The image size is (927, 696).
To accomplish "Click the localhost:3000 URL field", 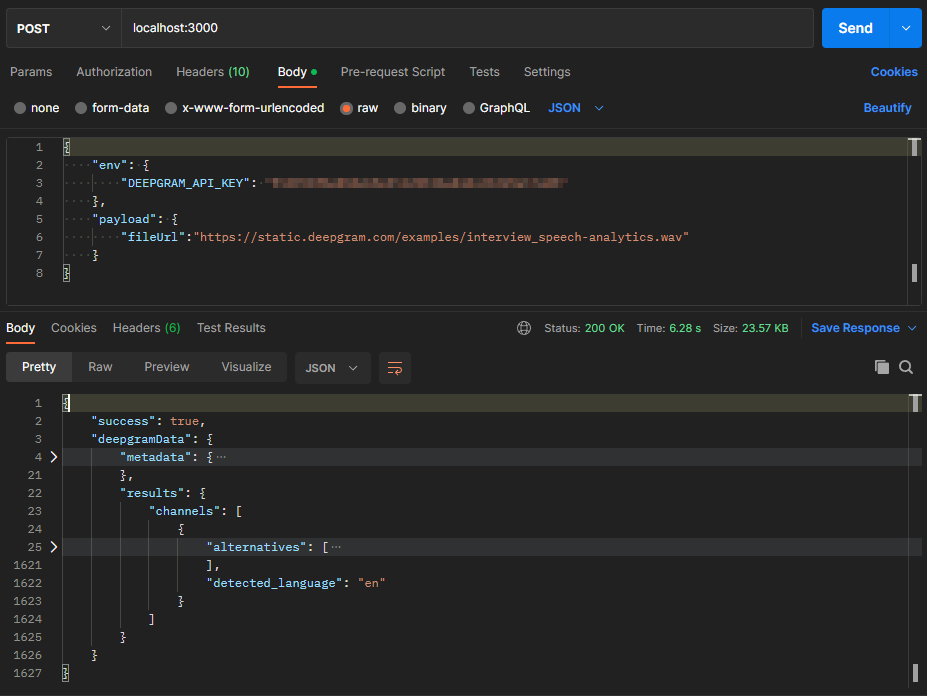I will pos(467,28).
